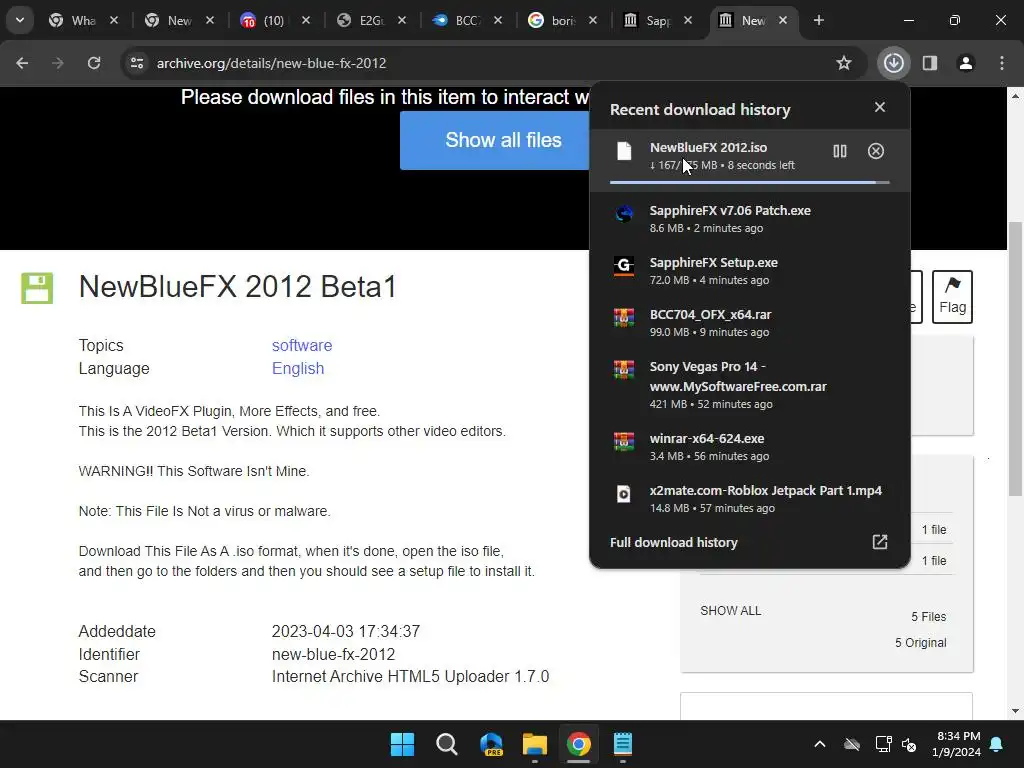Show hidden system tray icons

click(820, 744)
